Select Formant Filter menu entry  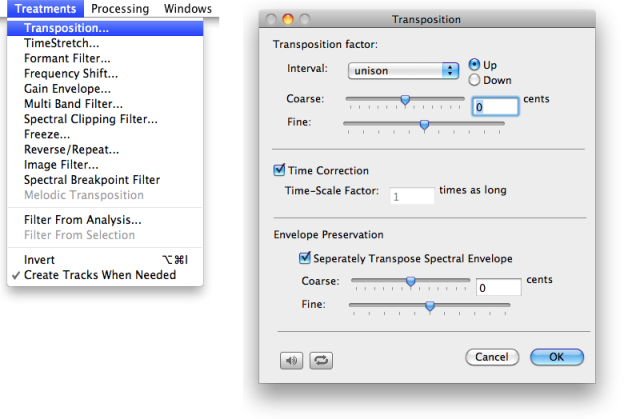(68, 58)
